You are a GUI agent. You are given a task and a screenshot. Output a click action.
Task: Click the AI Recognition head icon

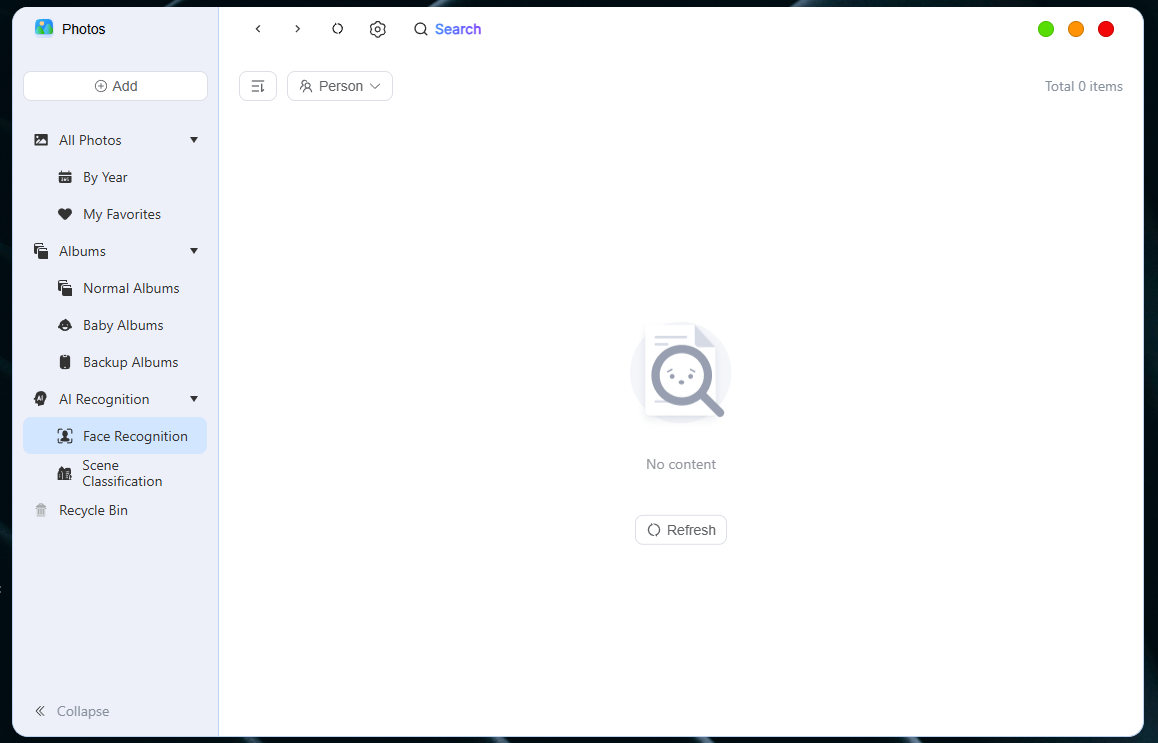pos(41,399)
